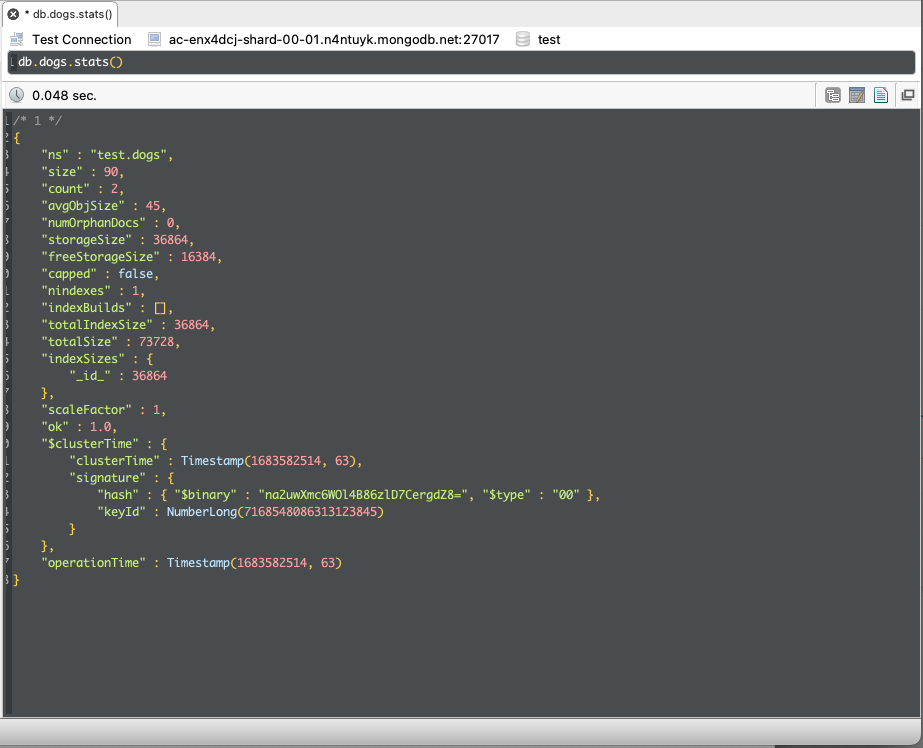
Task: Click the execution time clock icon
Action: pyautogui.click(x=17, y=95)
